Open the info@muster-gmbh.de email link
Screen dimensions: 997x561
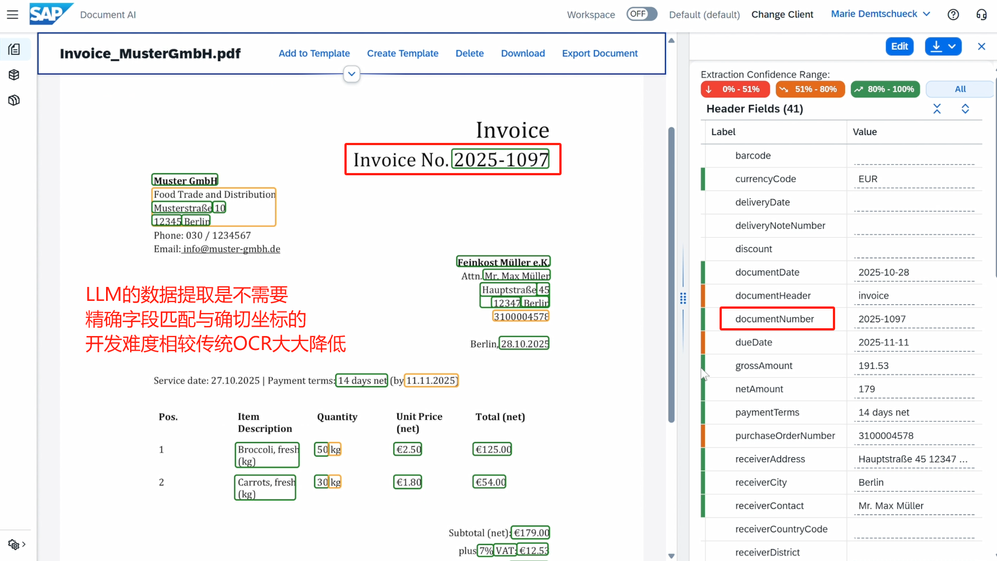[231, 249]
